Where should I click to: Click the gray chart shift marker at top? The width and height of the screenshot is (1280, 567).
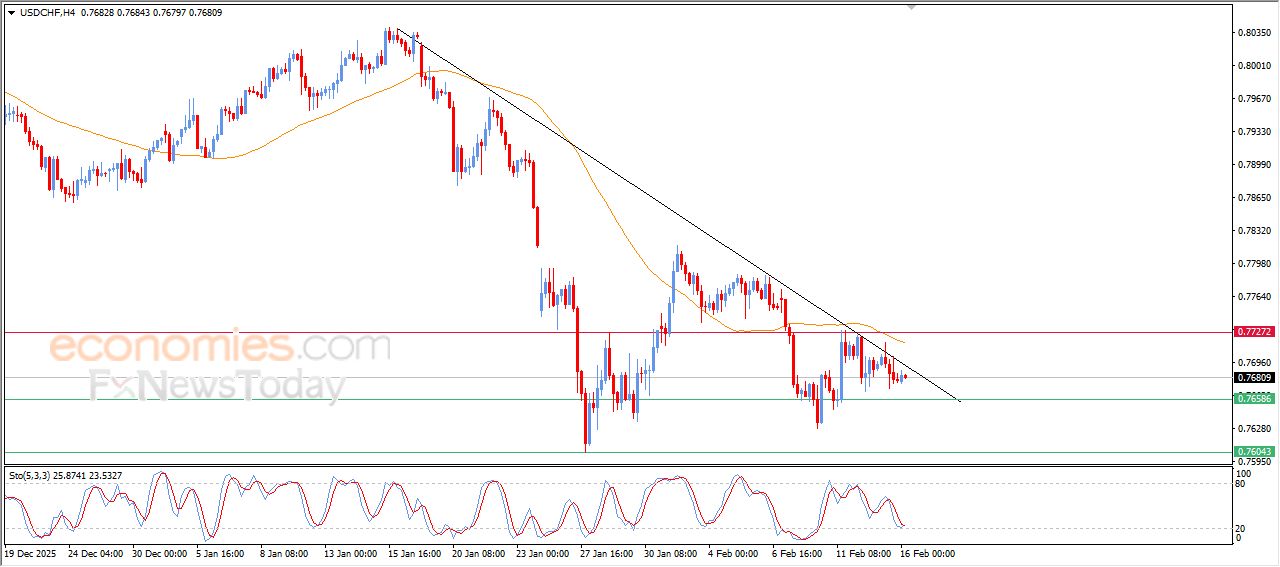pos(911,7)
